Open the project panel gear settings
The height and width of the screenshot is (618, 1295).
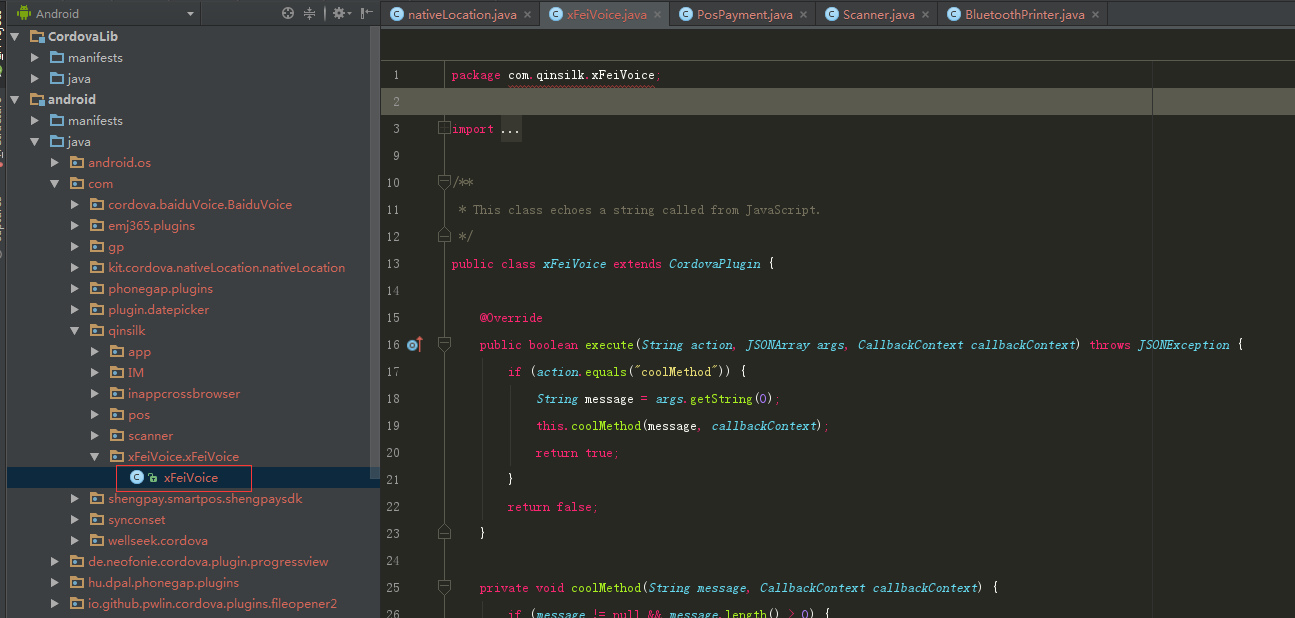click(339, 14)
